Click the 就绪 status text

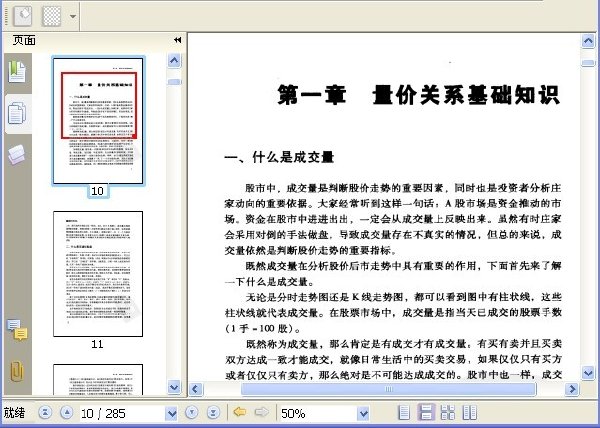14,413
